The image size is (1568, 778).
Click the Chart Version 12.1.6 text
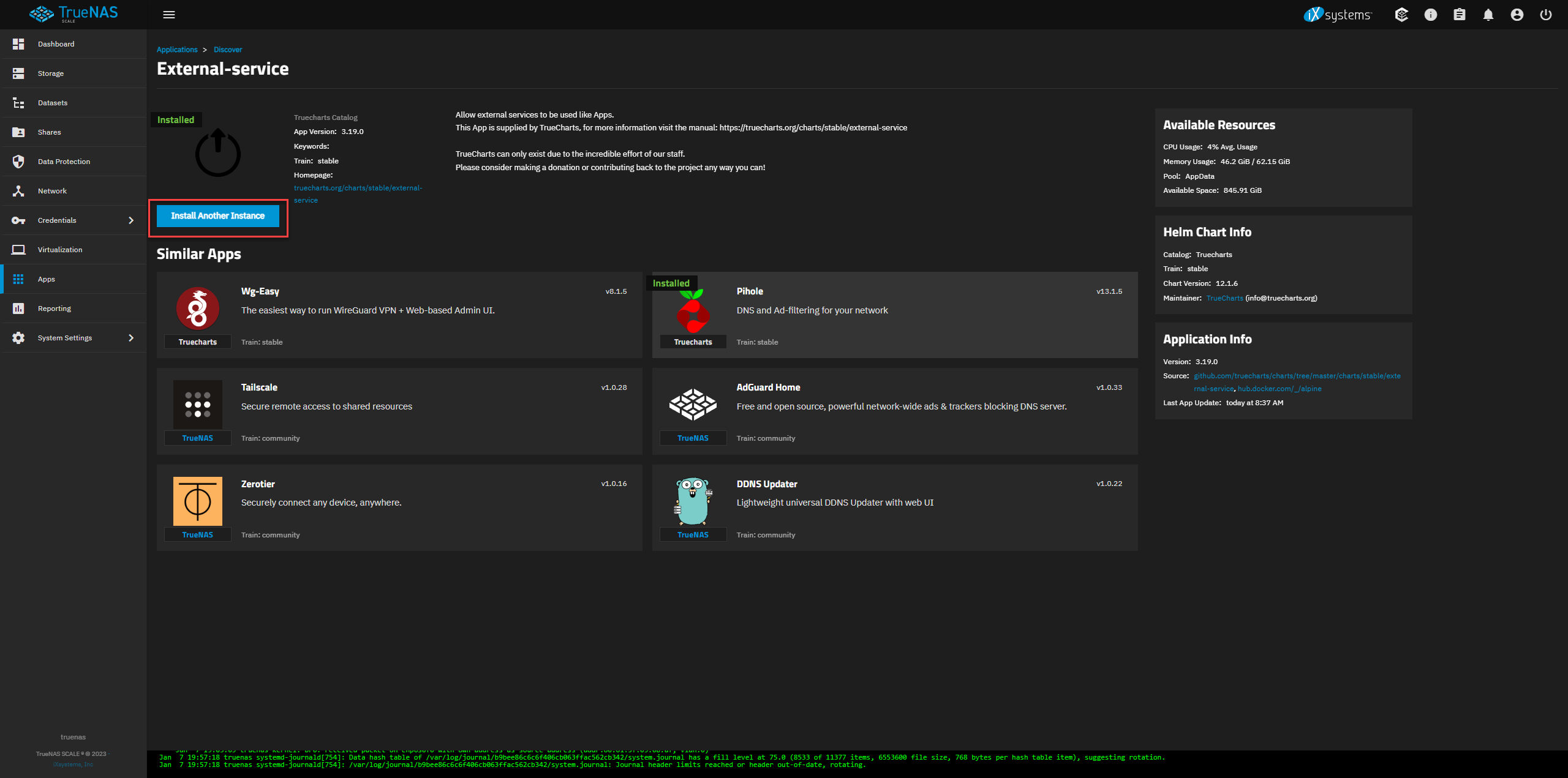click(1200, 283)
